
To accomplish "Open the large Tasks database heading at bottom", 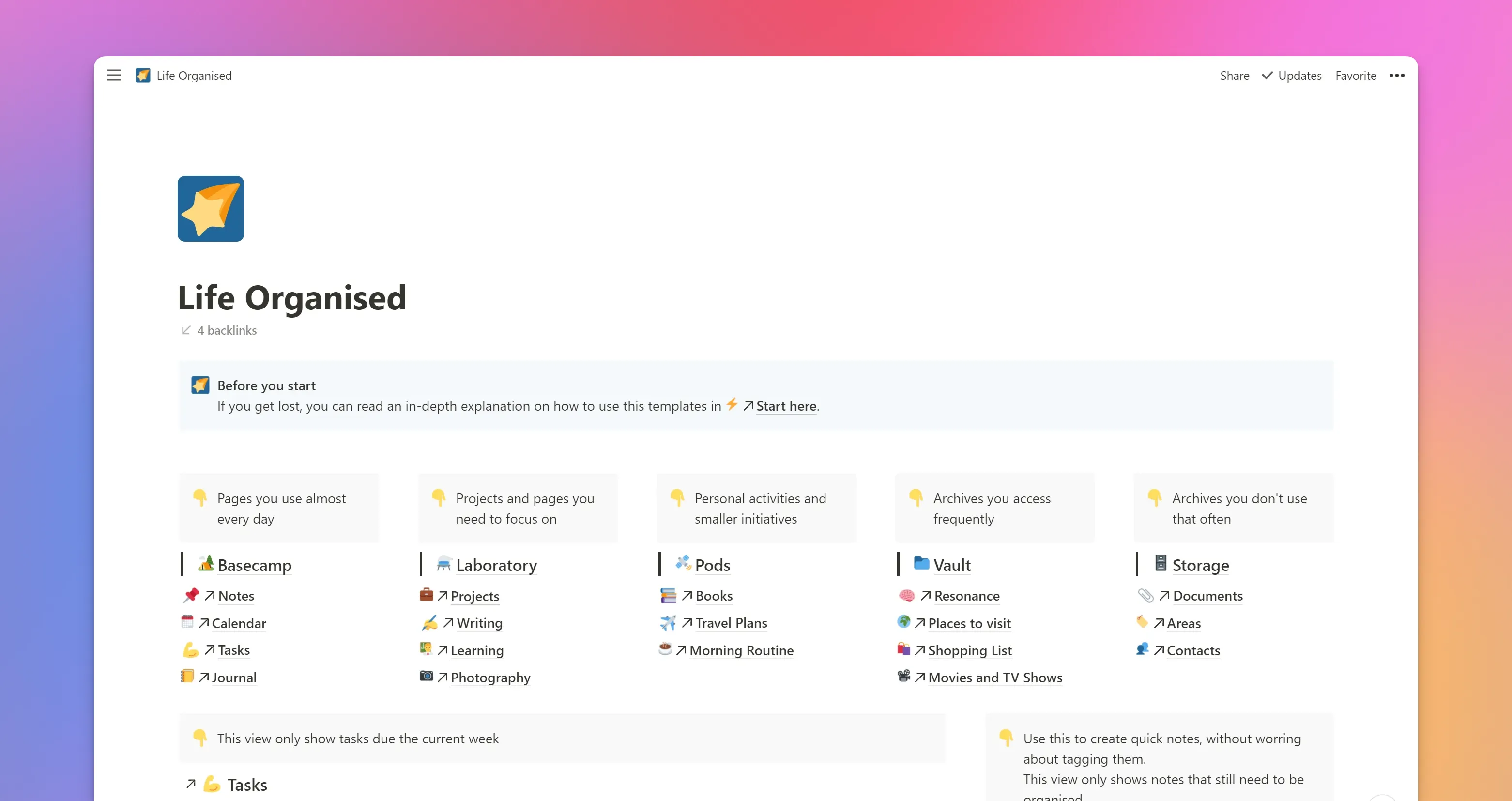I will coord(247,785).
